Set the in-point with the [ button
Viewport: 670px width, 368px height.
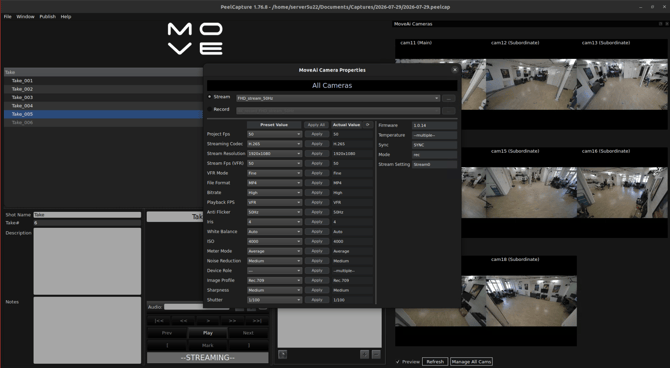point(167,345)
